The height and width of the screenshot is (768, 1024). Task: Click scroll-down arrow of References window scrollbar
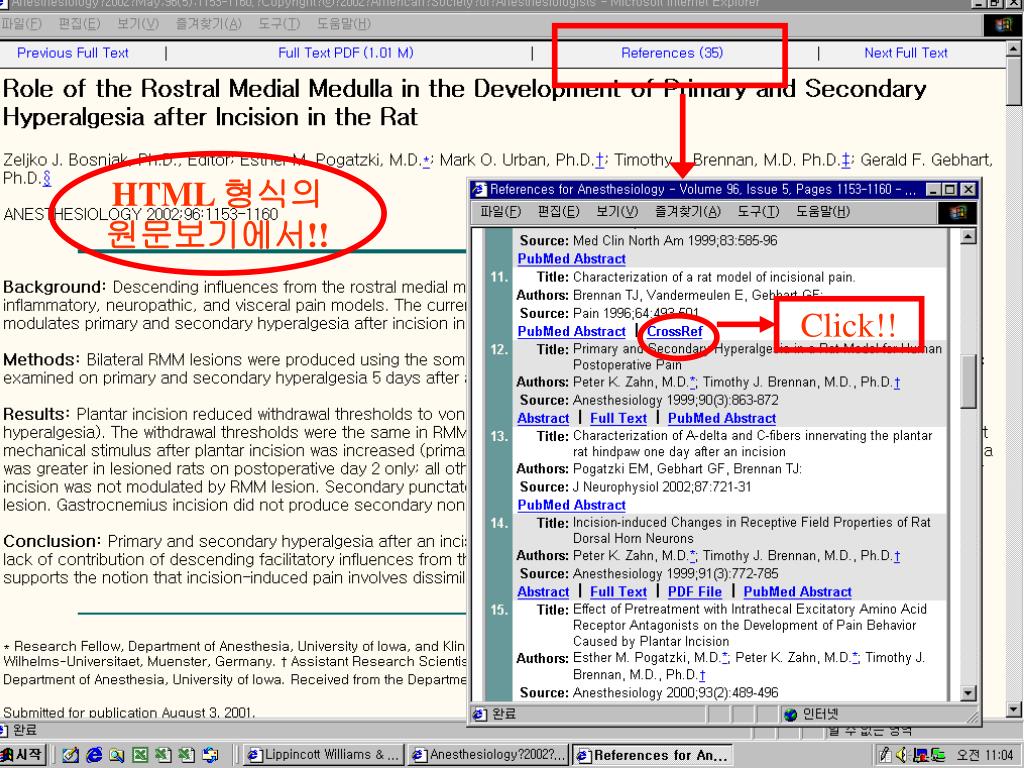pos(968,694)
